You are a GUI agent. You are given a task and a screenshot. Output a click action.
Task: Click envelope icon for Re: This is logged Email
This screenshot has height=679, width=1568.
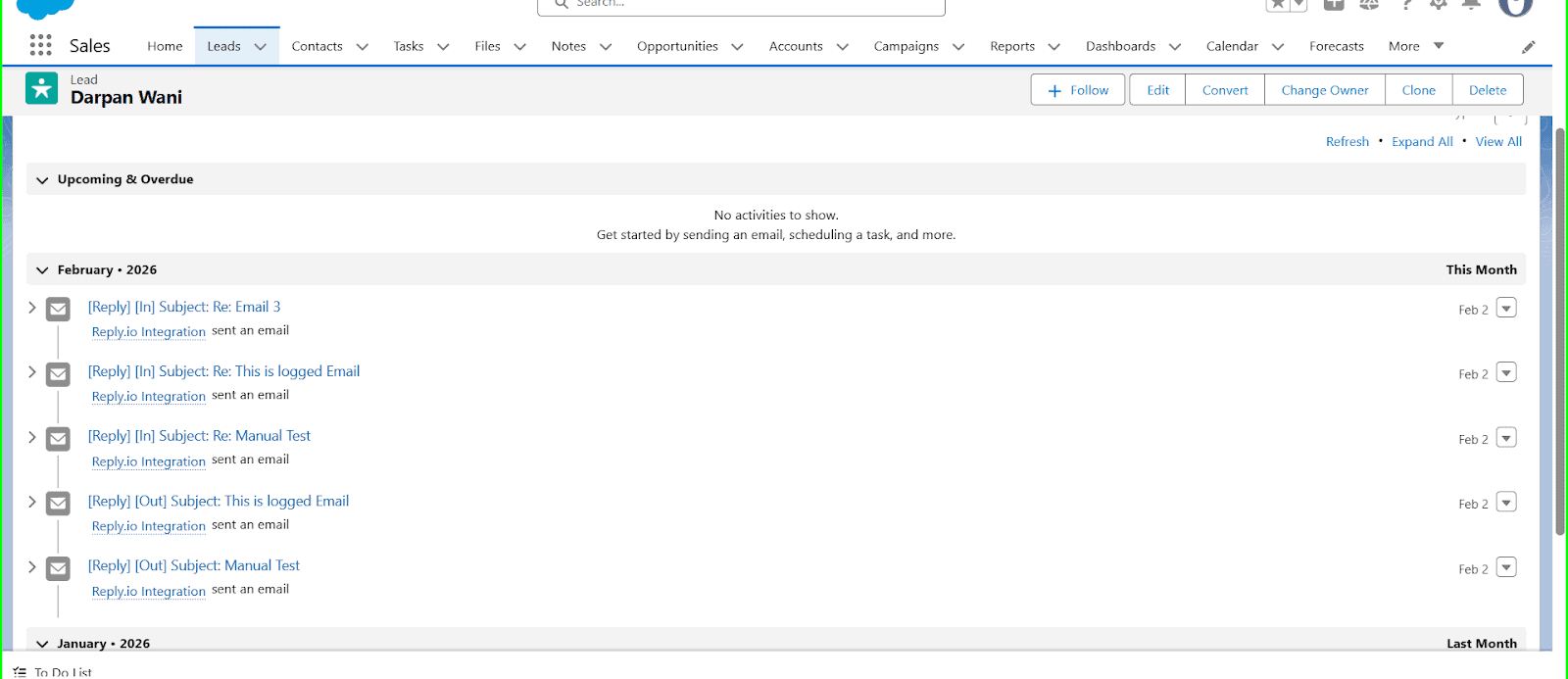(59, 374)
